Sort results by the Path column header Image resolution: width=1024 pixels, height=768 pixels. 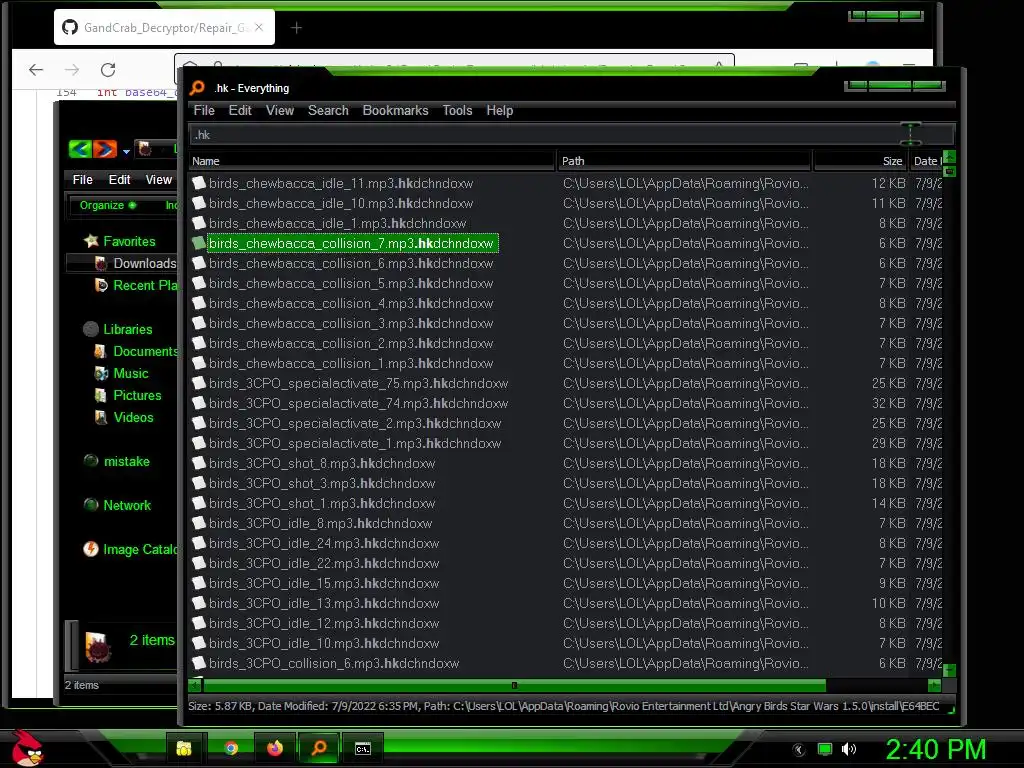(684, 161)
